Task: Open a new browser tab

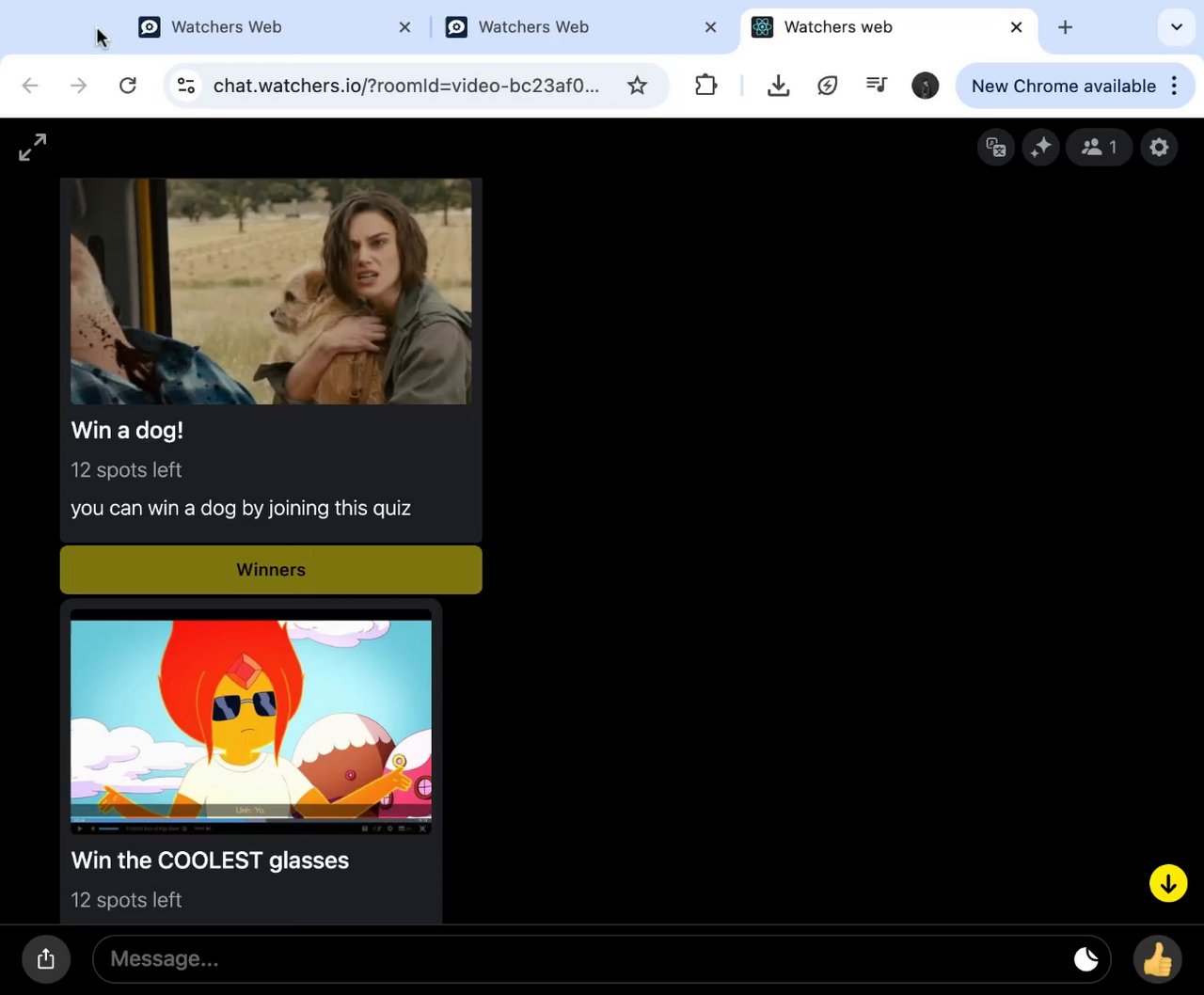Action: click(x=1065, y=27)
